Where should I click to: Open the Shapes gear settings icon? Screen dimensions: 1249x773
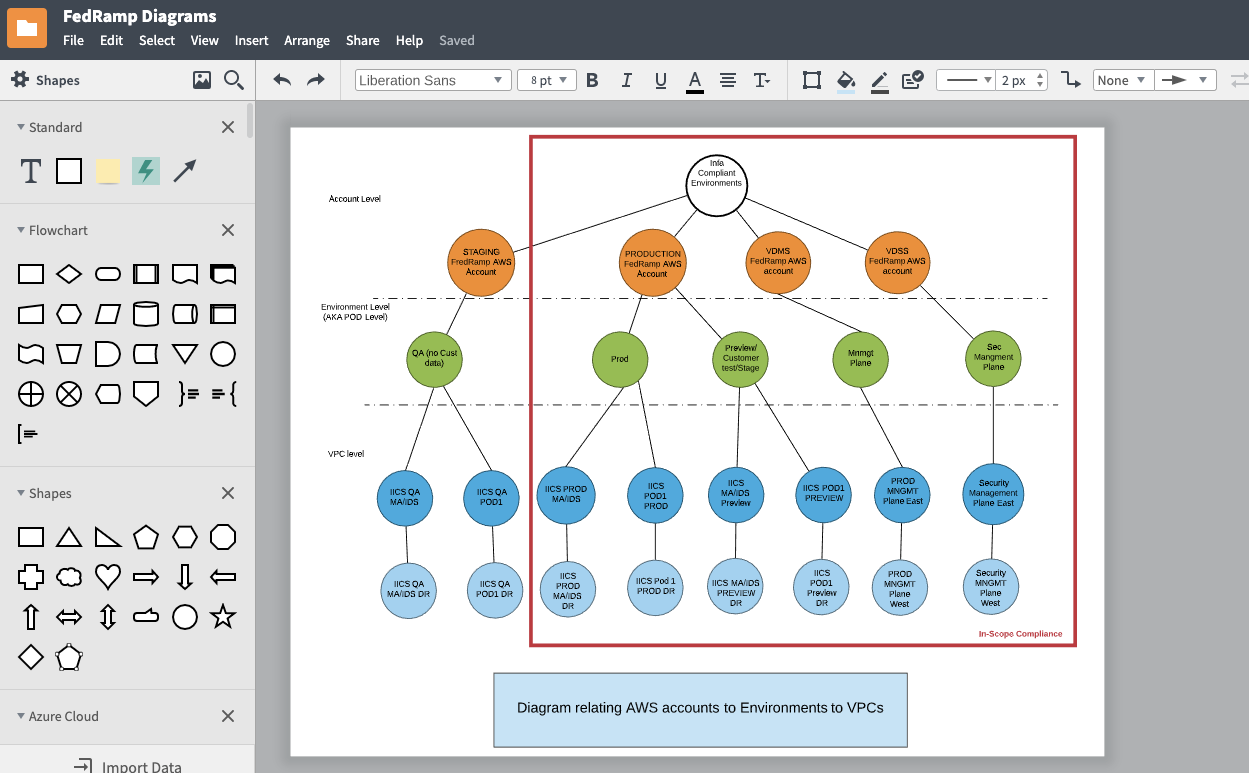(20, 80)
